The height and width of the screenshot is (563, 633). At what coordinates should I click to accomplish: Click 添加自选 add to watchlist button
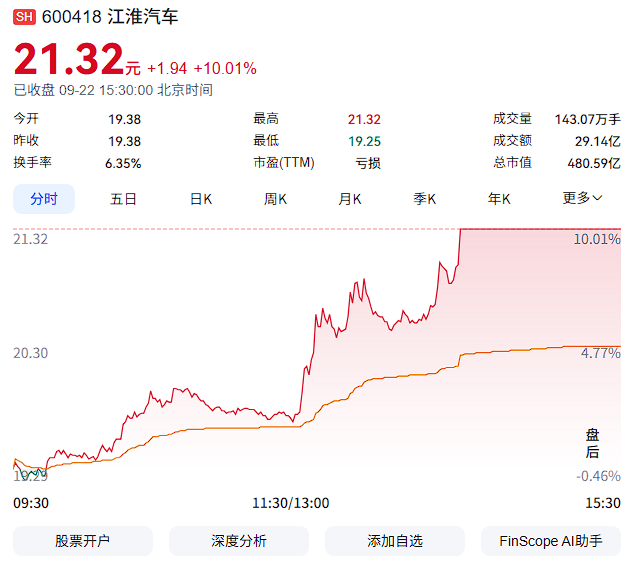click(x=395, y=541)
